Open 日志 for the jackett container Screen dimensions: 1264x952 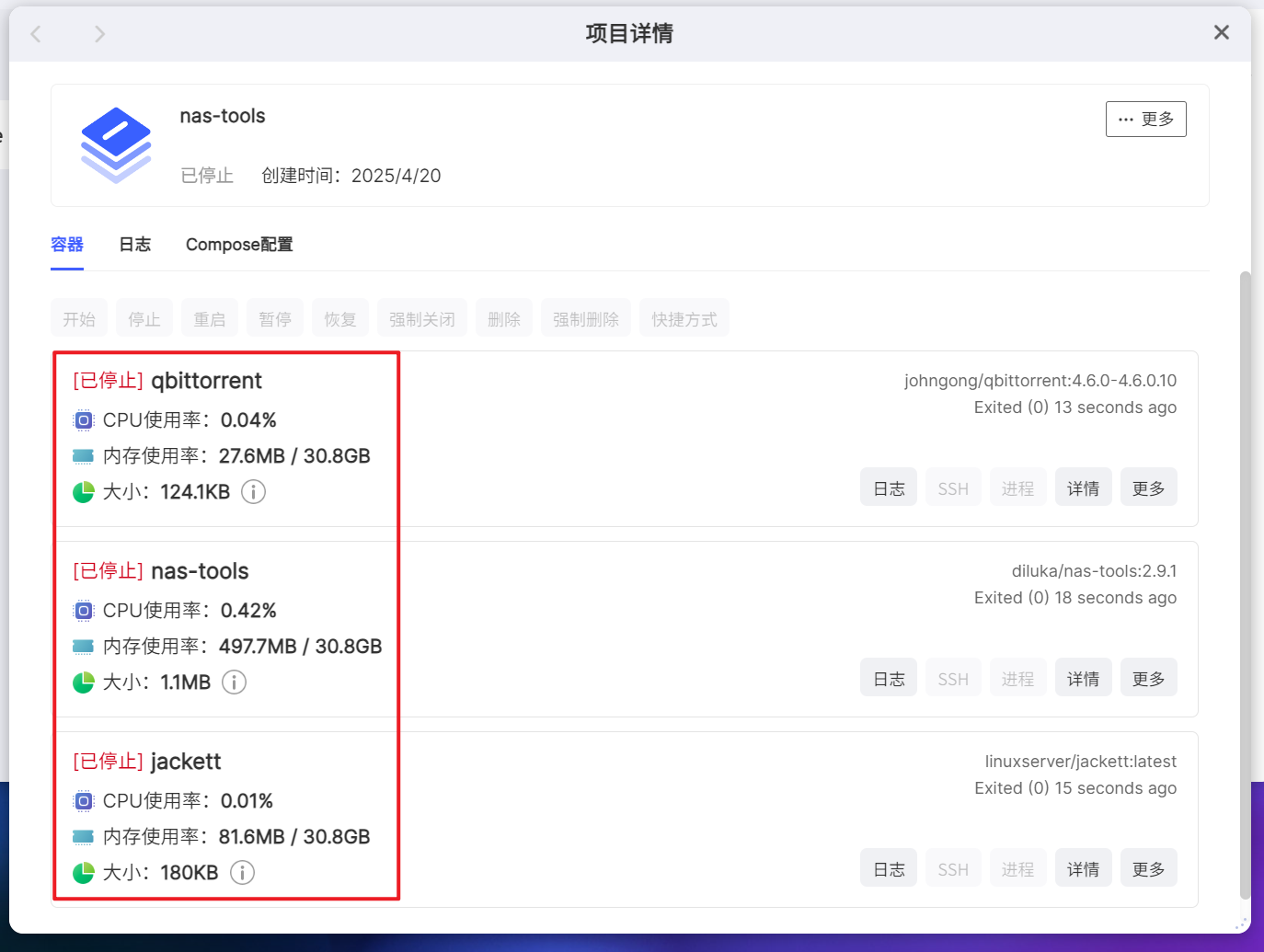889,868
